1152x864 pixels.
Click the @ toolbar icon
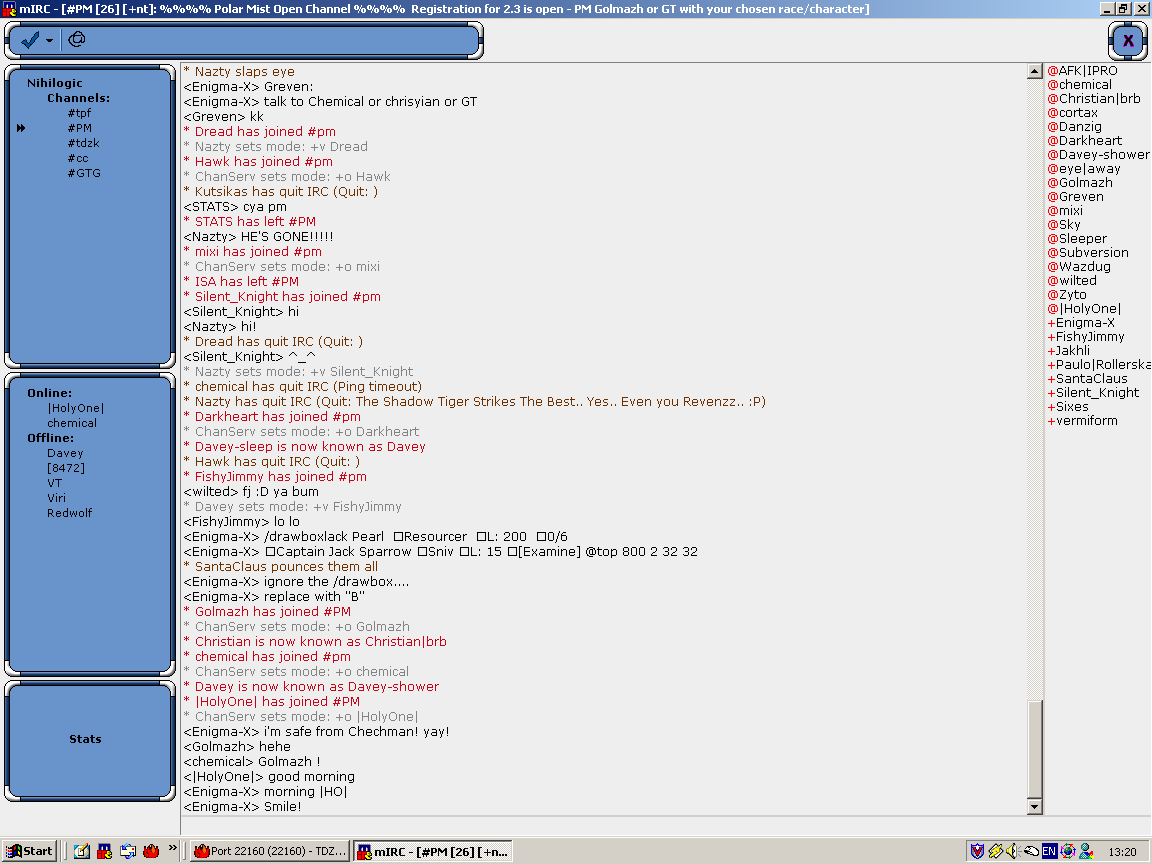(x=76, y=39)
